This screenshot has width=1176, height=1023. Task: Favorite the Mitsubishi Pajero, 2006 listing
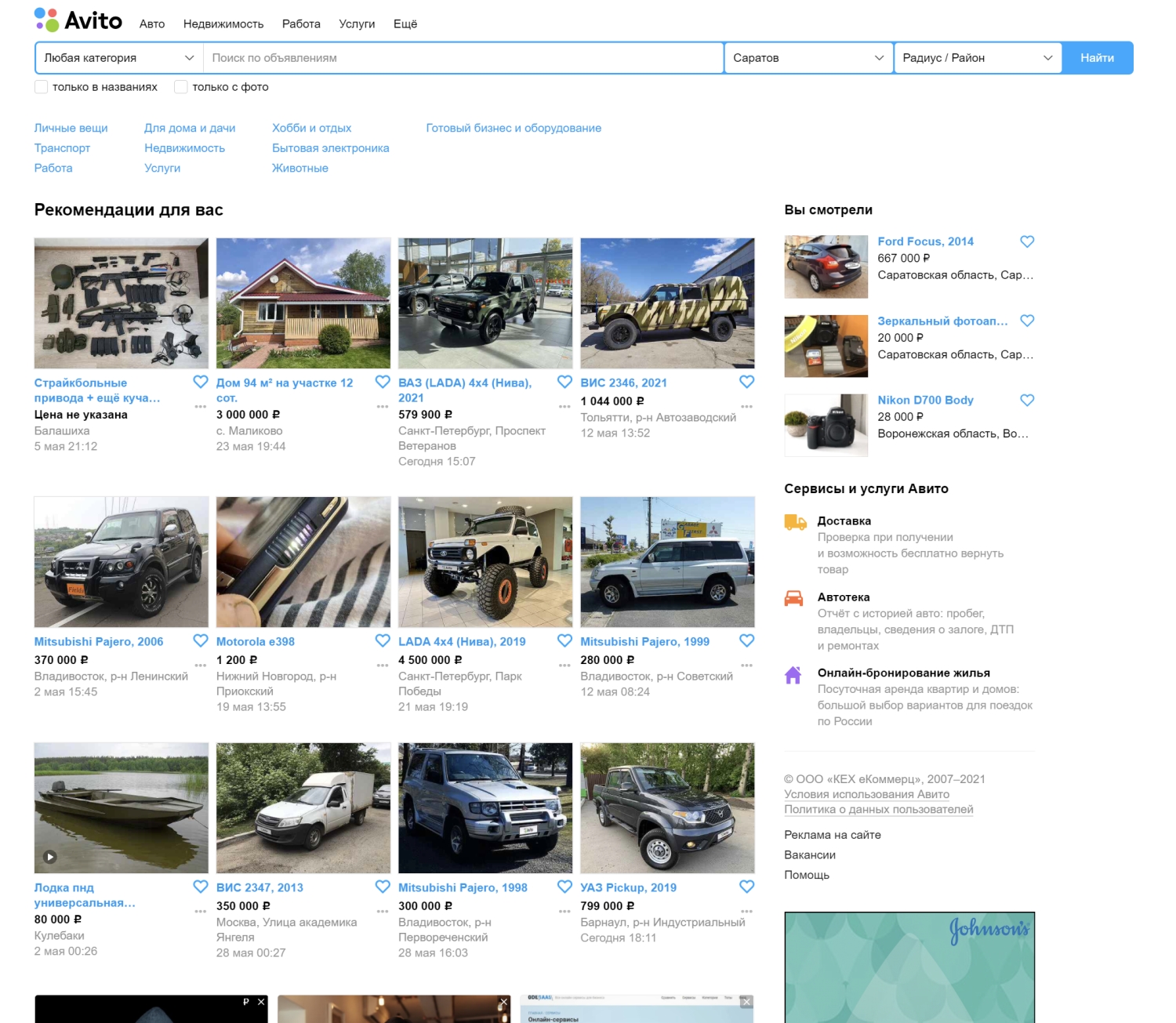(x=201, y=640)
